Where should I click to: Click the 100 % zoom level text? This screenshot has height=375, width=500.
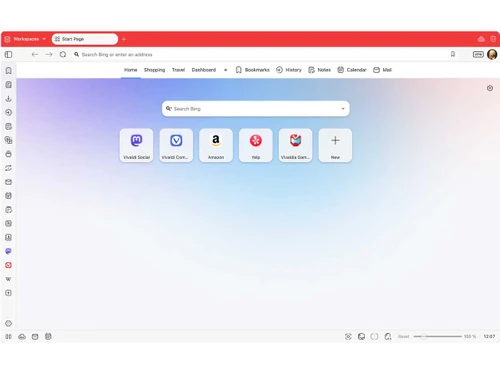click(x=470, y=337)
